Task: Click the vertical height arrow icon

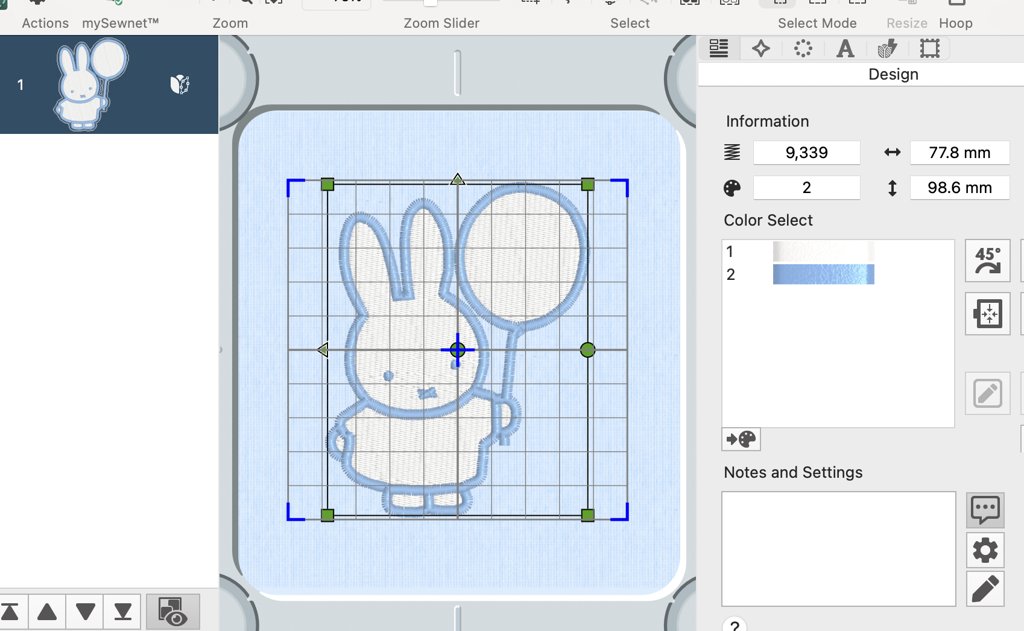Action: click(x=892, y=188)
